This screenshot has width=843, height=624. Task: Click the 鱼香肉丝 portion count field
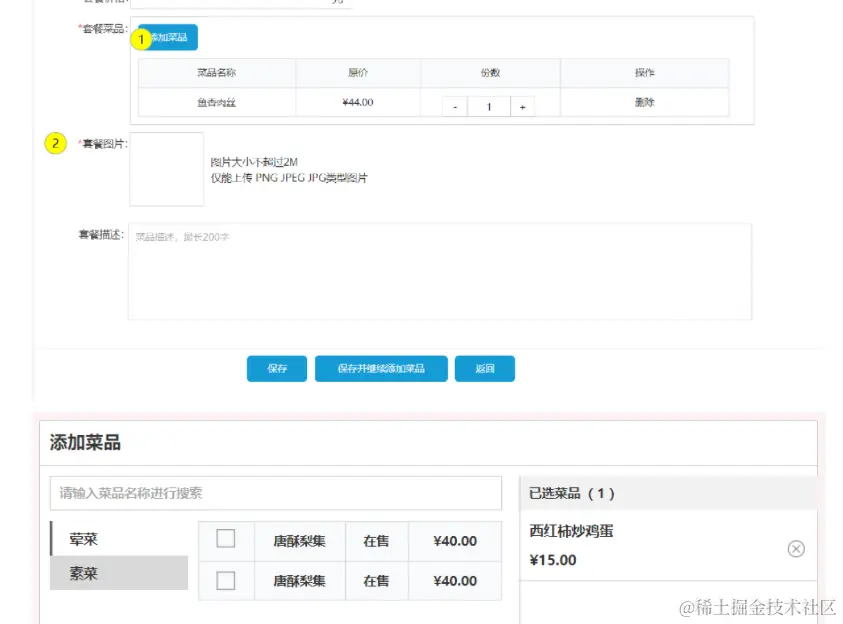(489, 107)
